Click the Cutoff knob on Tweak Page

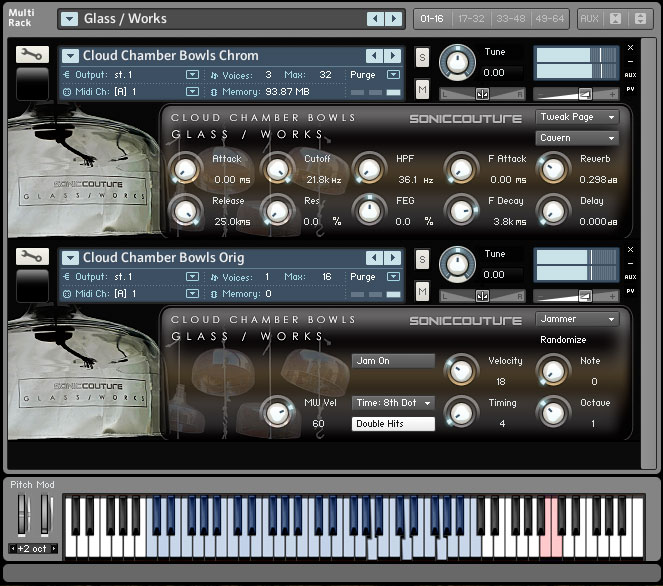pos(277,170)
